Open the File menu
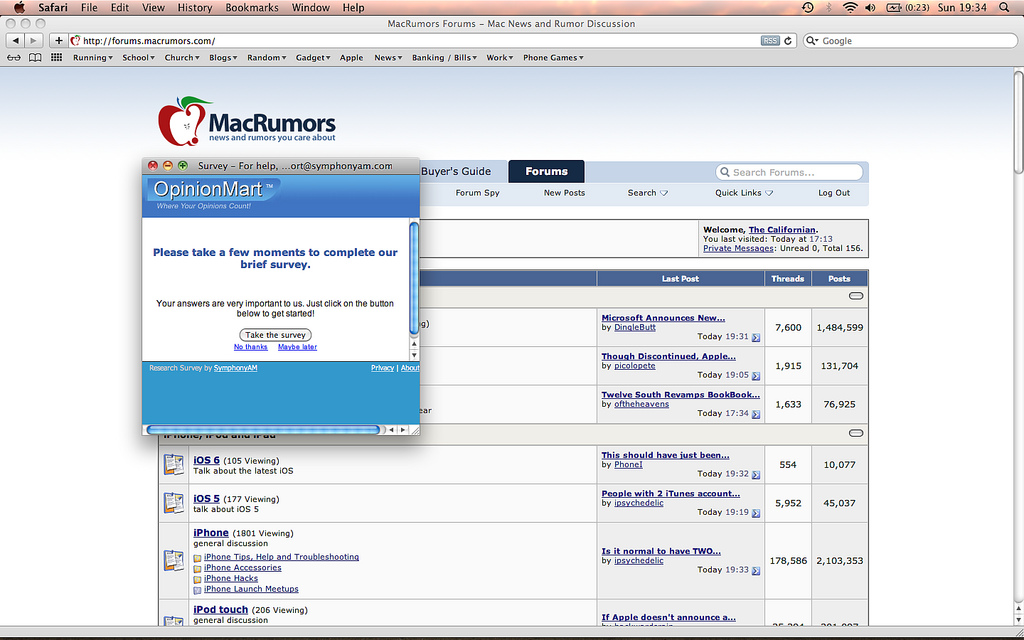Viewport: 1024px width, 640px height. point(89,8)
